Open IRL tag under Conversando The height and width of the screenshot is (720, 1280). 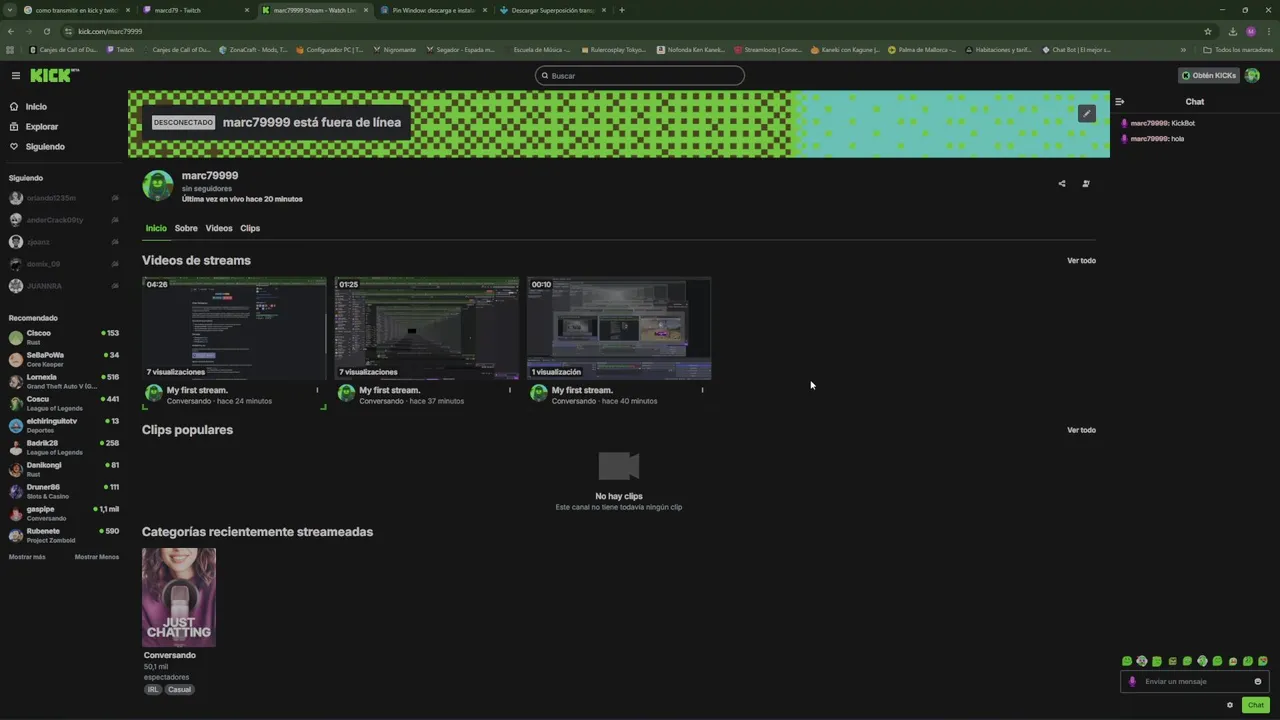click(x=153, y=690)
